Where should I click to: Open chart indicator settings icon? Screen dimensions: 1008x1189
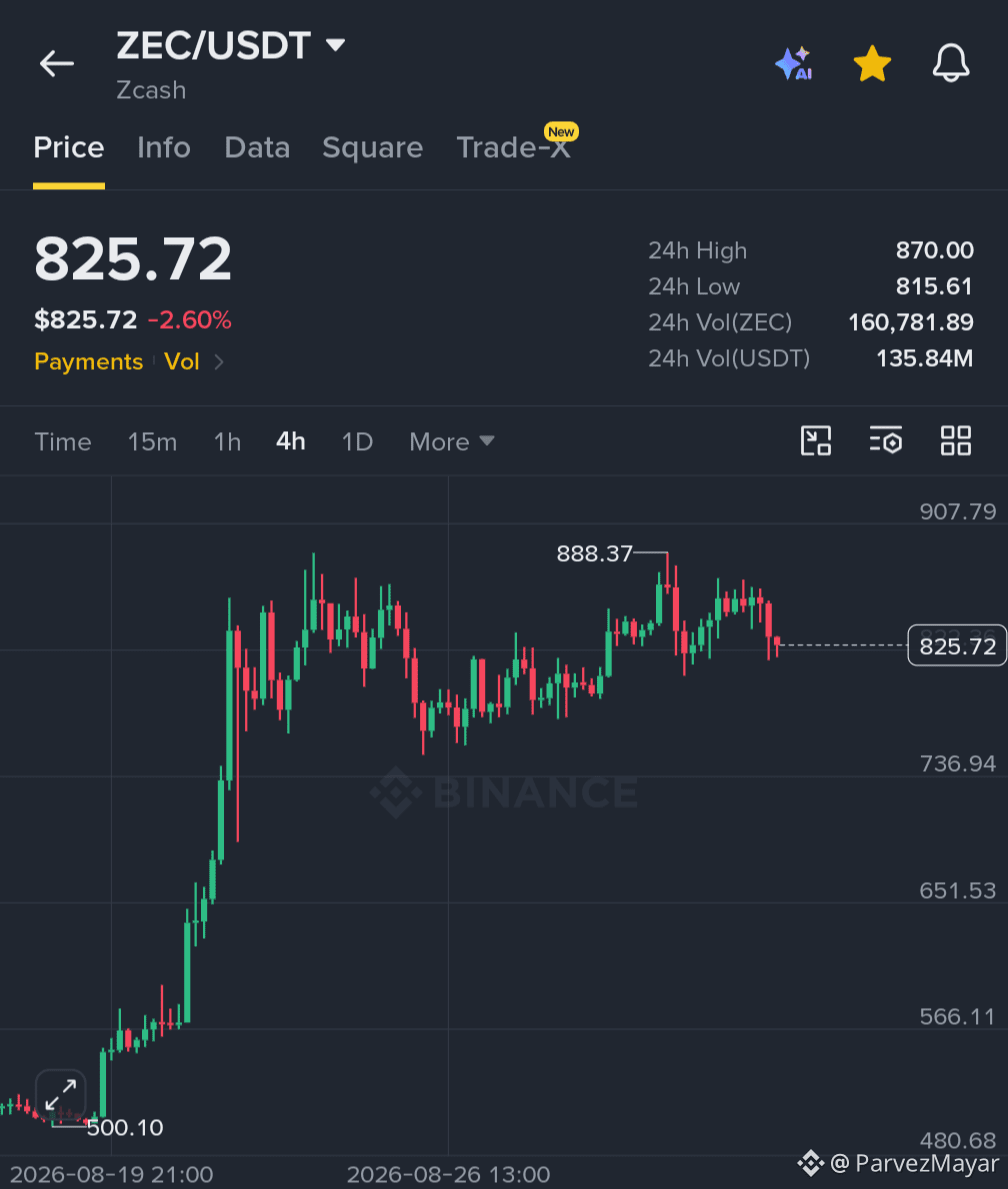tap(885, 441)
